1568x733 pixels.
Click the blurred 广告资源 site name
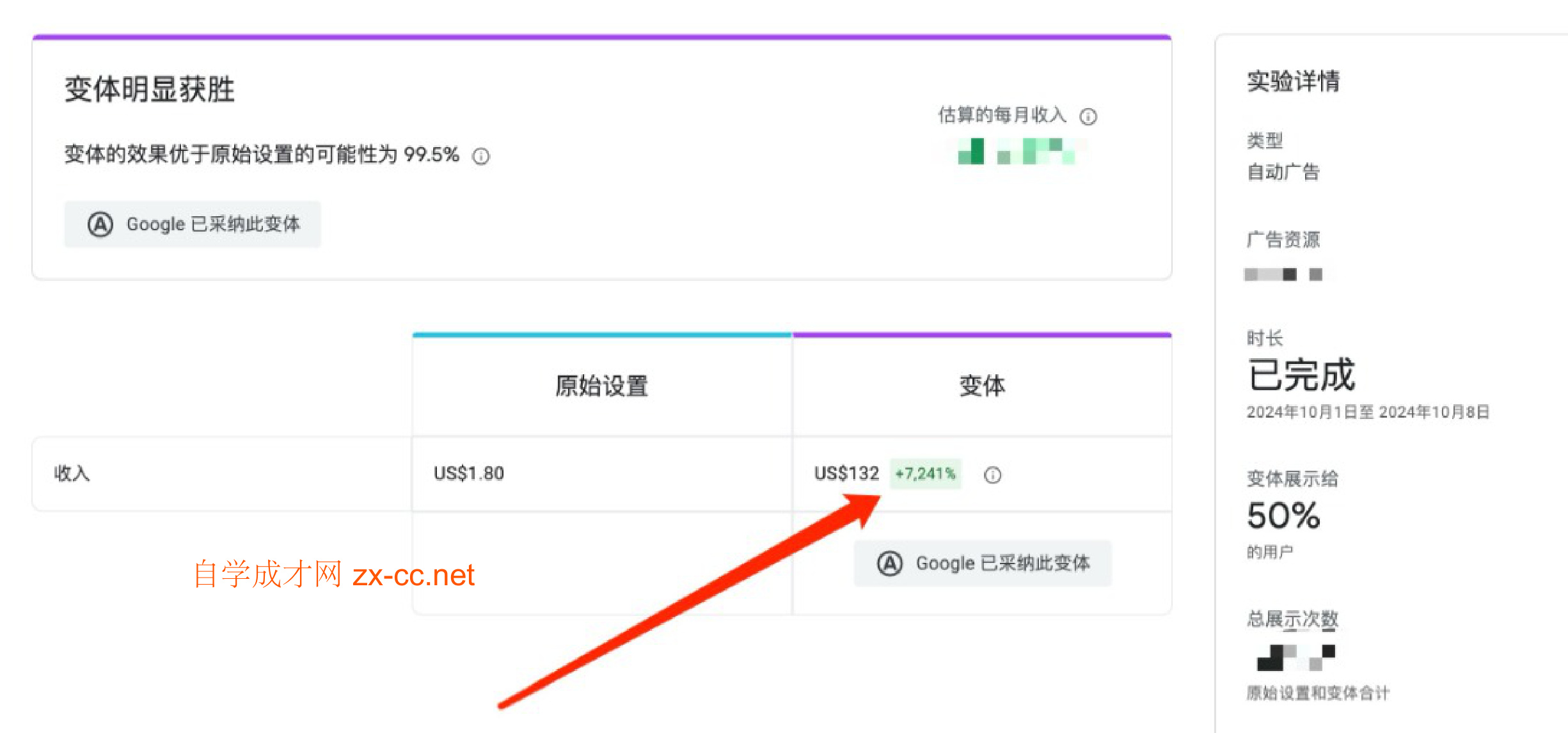(1282, 274)
